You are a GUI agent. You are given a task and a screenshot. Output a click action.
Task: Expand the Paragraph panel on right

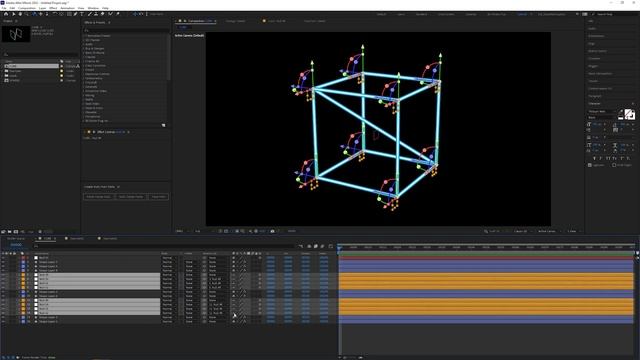(x=595, y=96)
